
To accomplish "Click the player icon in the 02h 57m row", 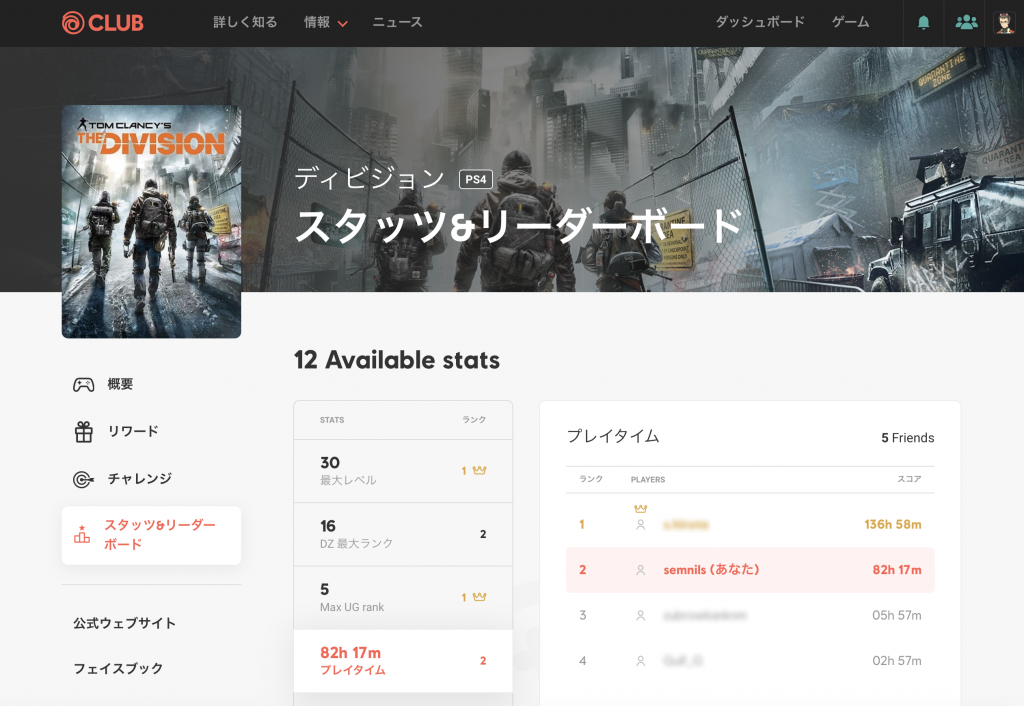I will pos(641,661).
